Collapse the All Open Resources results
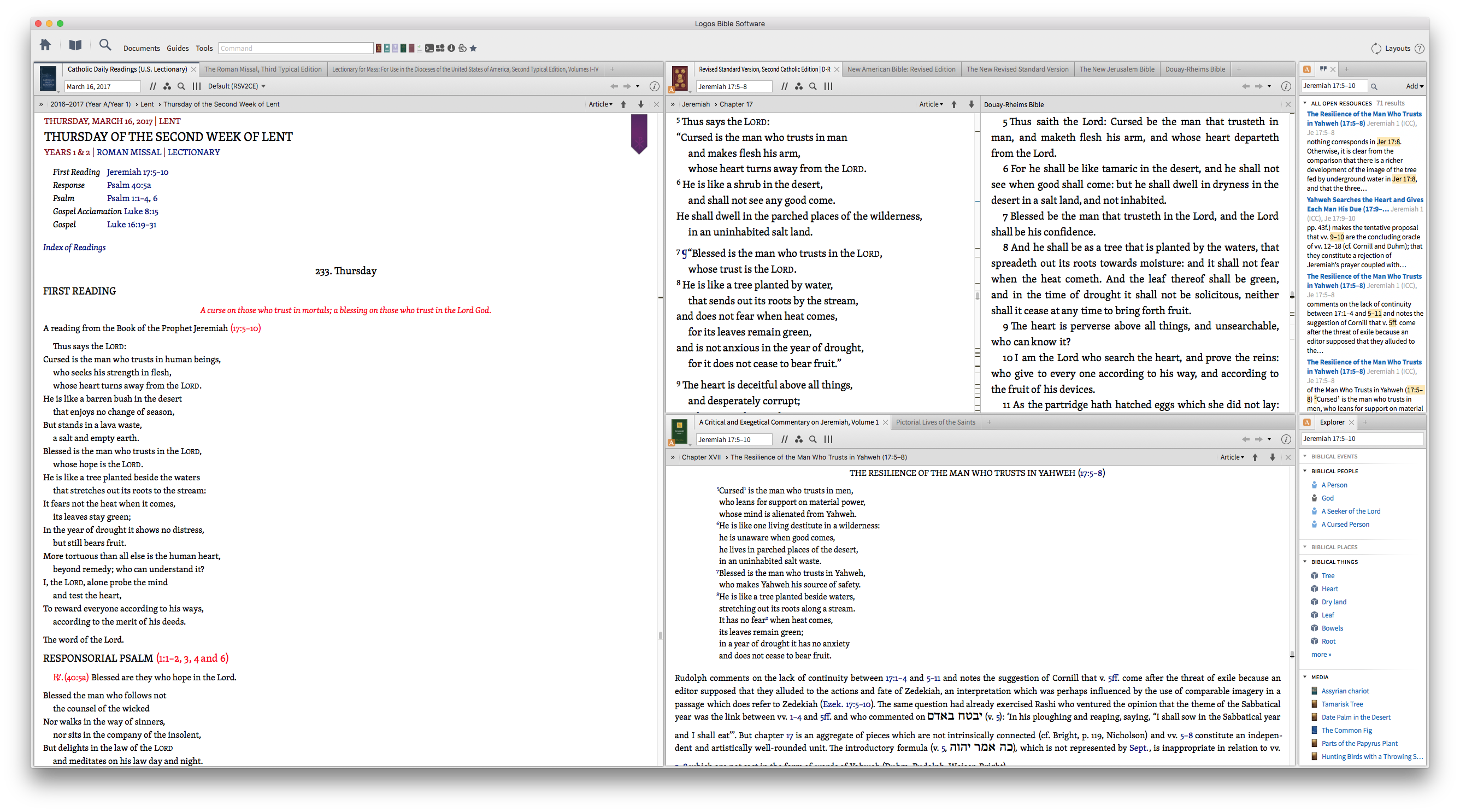1460x812 pixels. (1305, 103)
